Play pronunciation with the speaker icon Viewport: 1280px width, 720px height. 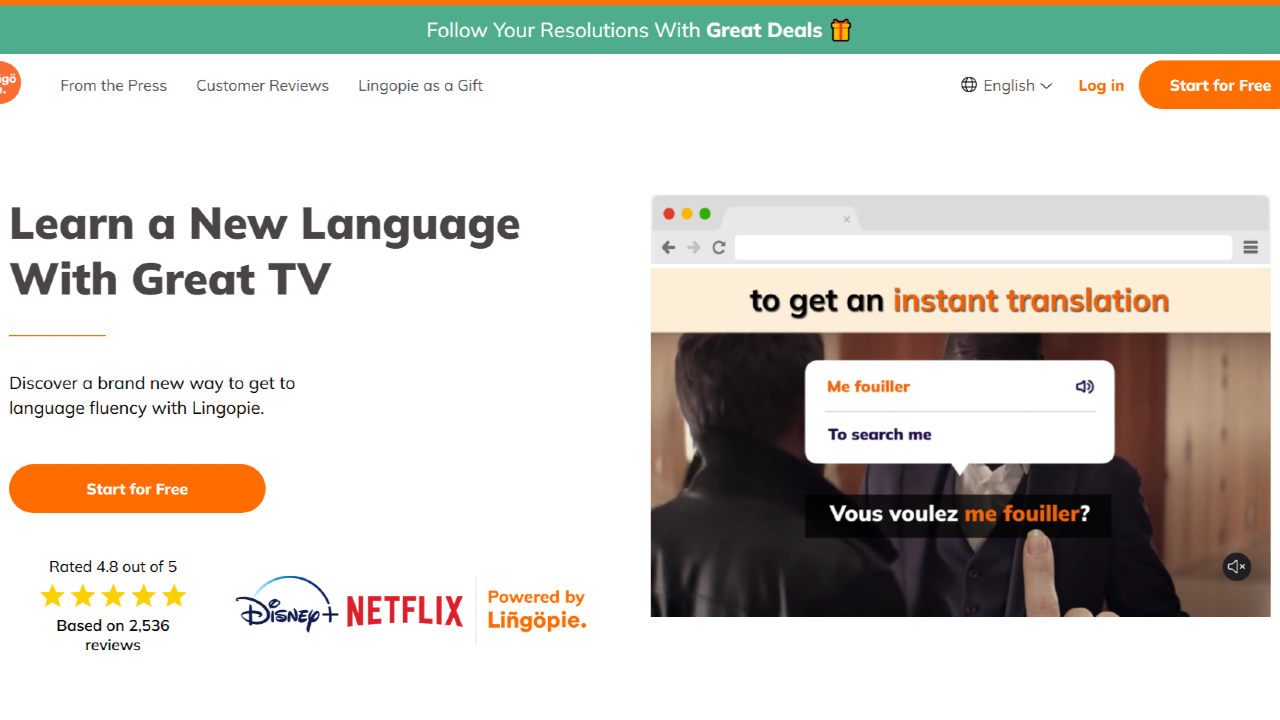(x=1084, y=387)
